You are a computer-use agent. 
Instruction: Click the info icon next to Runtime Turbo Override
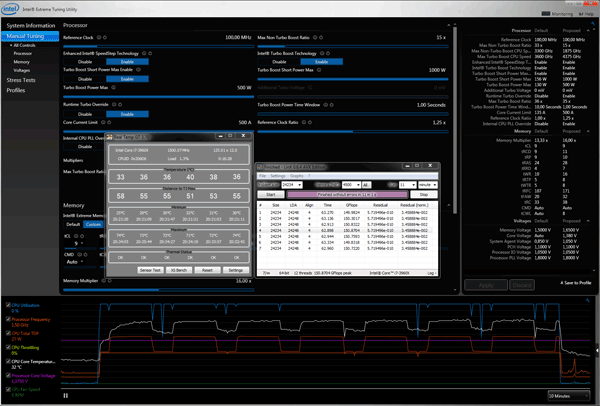pos(114,104)
